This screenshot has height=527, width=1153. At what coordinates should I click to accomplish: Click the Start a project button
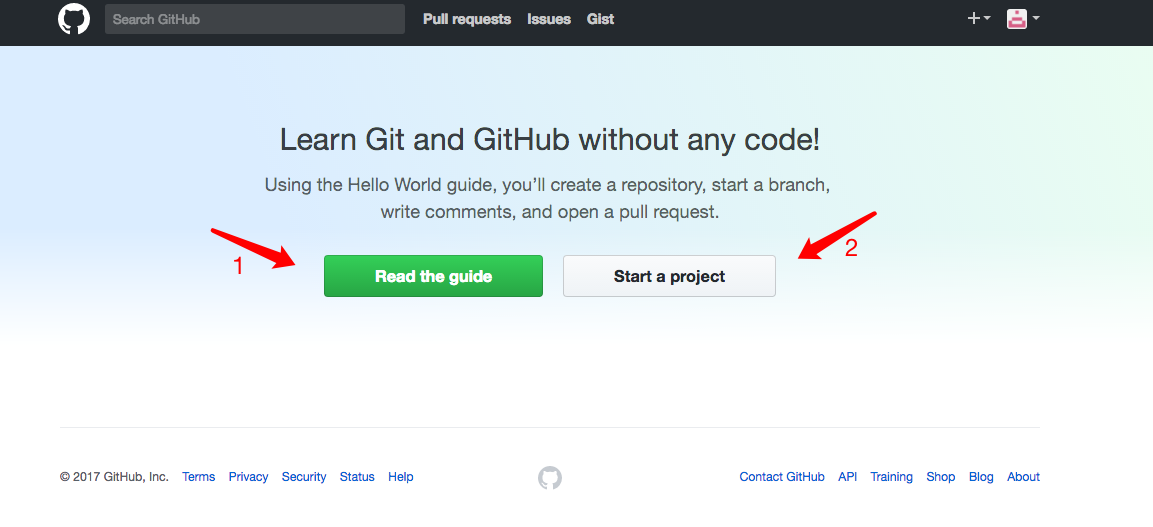tap(669, 276)
